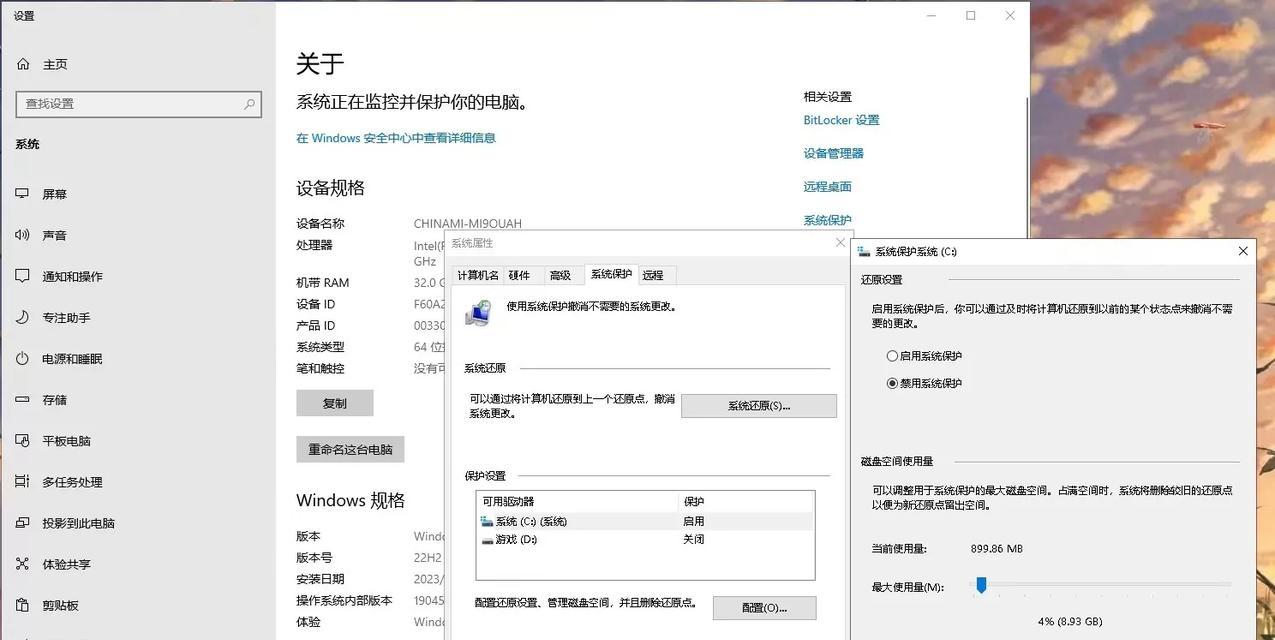Switch to the 系统保护 tab
1275x640 pixels.
click(x=611, y=273)
